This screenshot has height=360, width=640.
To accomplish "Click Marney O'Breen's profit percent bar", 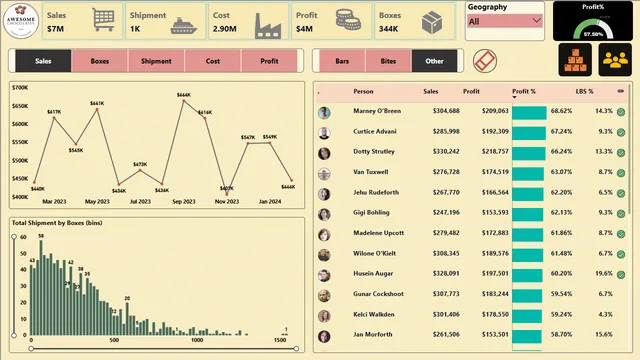I will tap(529, 113).
